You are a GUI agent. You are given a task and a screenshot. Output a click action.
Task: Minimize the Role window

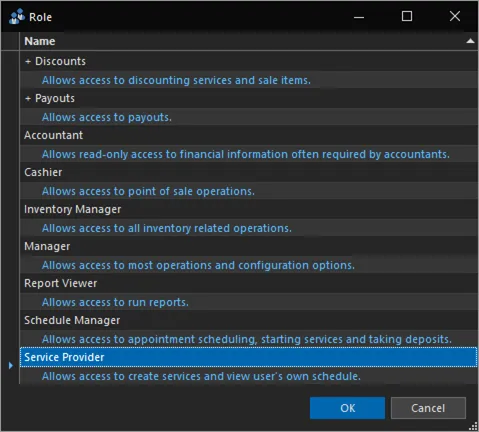(359, 17)
